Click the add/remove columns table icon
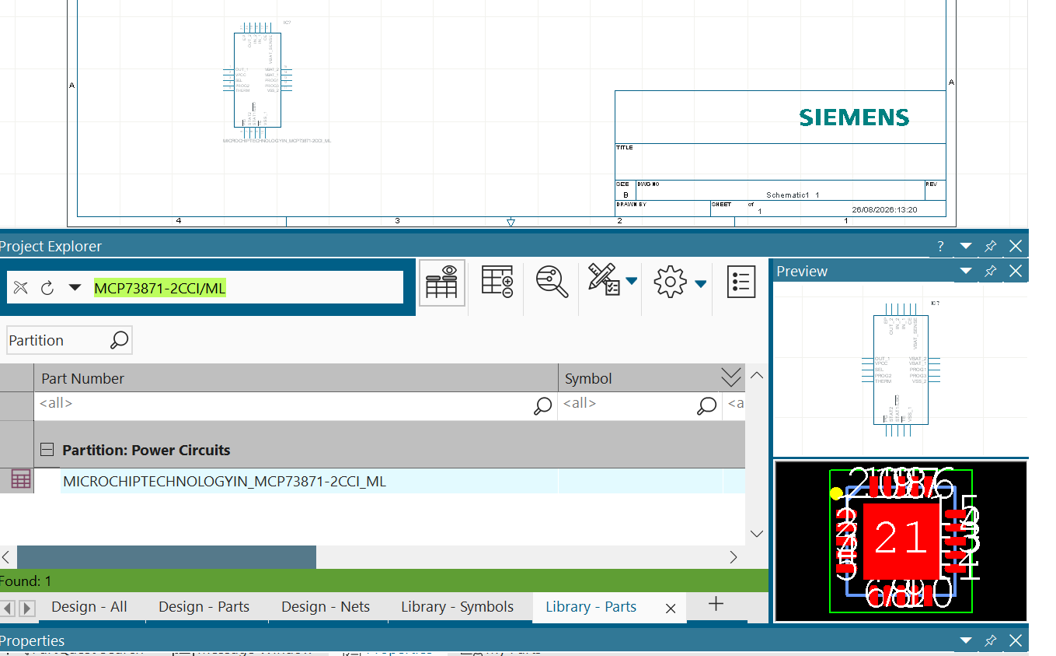The height and width of the screenshot is (656, 1056). point(497,282)
